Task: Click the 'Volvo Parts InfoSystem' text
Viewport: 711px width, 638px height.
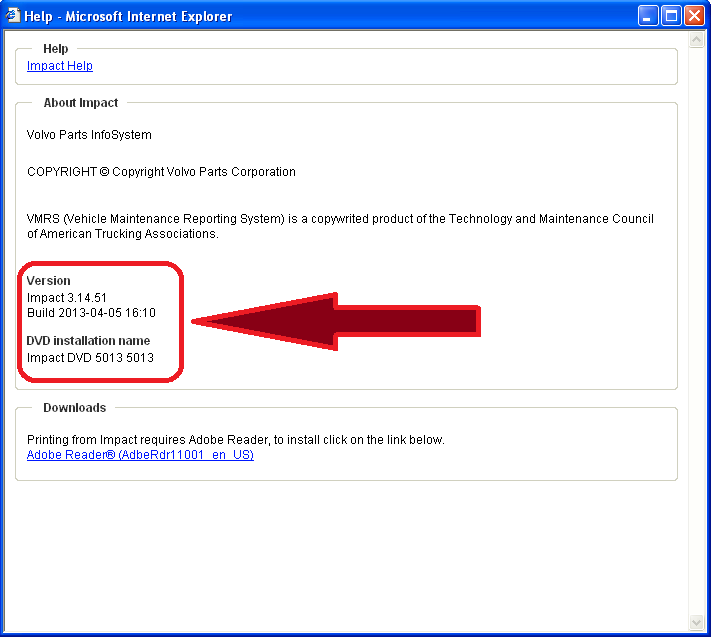Action: pyautogui.click(x=89, y=135)
